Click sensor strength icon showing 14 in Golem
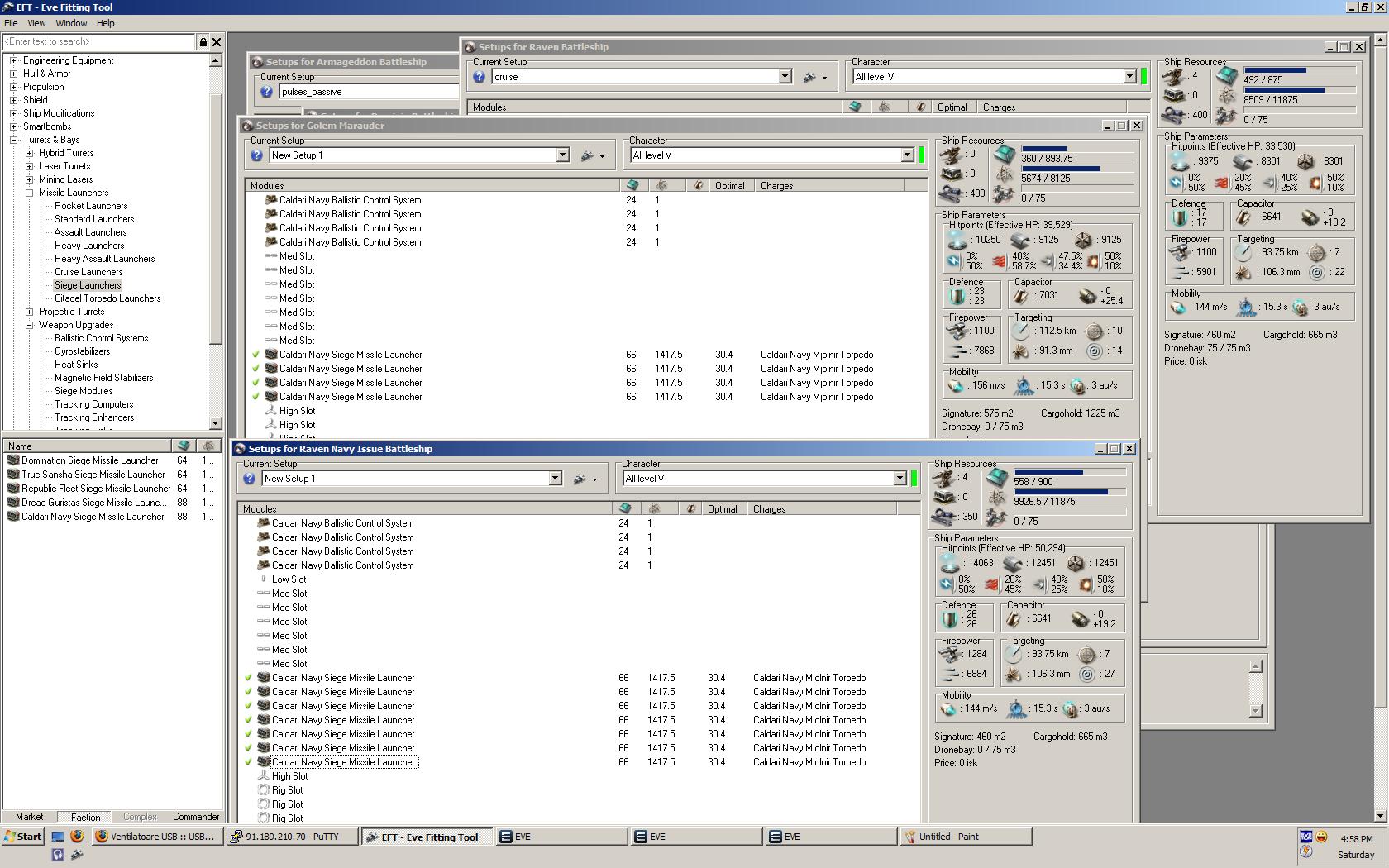1389x868 pixels. 1095,351
